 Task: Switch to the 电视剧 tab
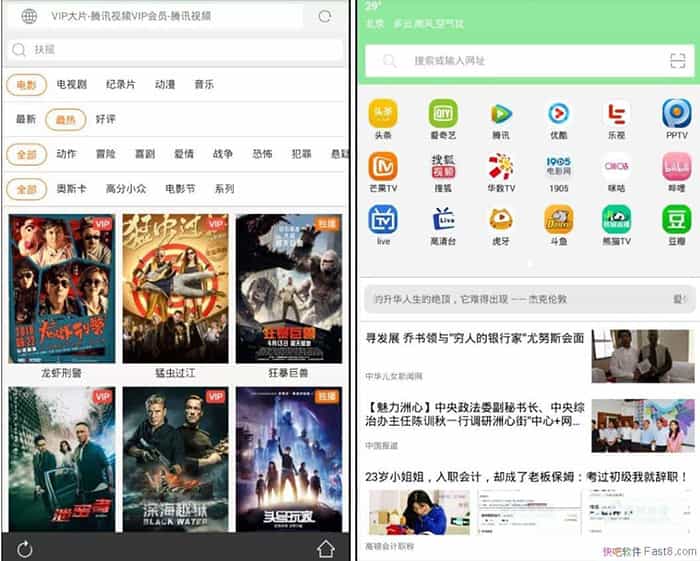click(x=72, y=85)
